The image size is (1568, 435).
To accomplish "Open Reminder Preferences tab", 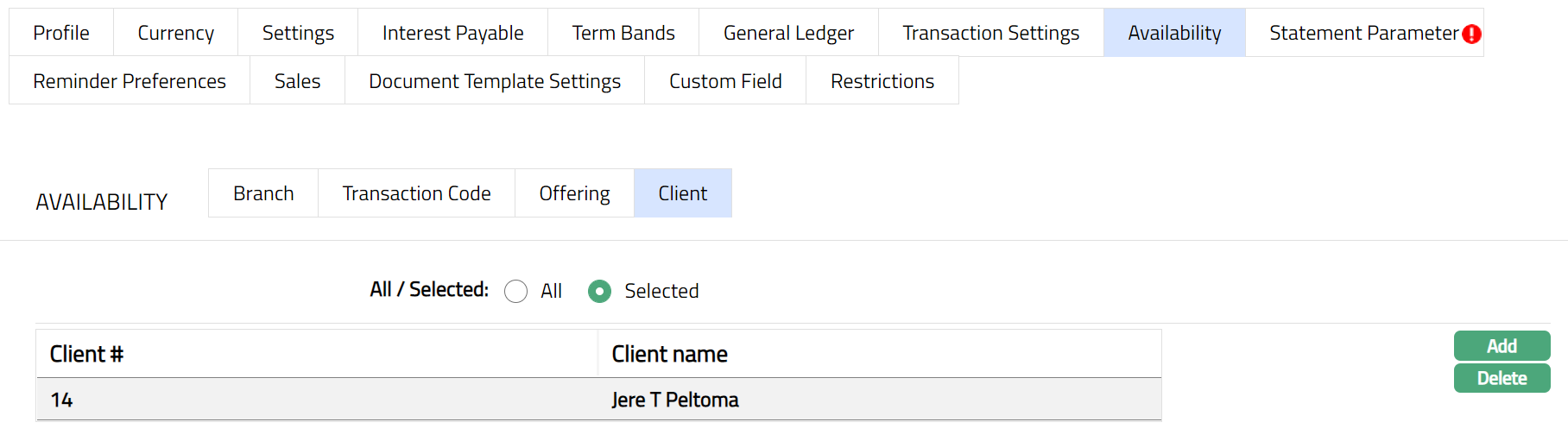I will click(130, 81).
